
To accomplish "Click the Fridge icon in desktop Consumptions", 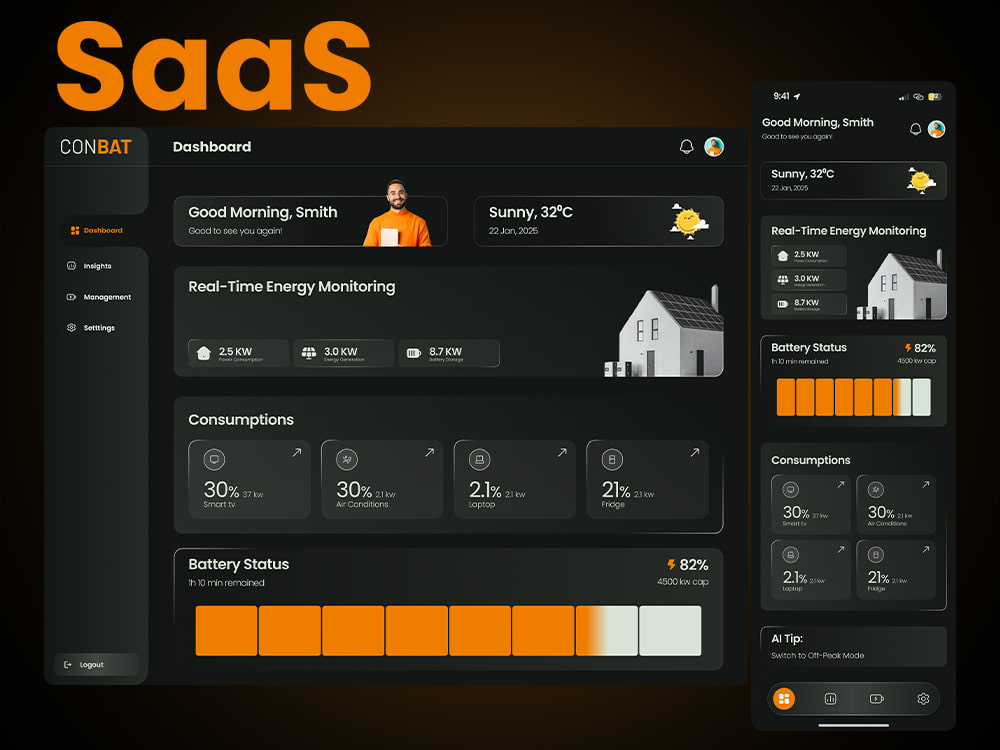I will tap(612, 459).
